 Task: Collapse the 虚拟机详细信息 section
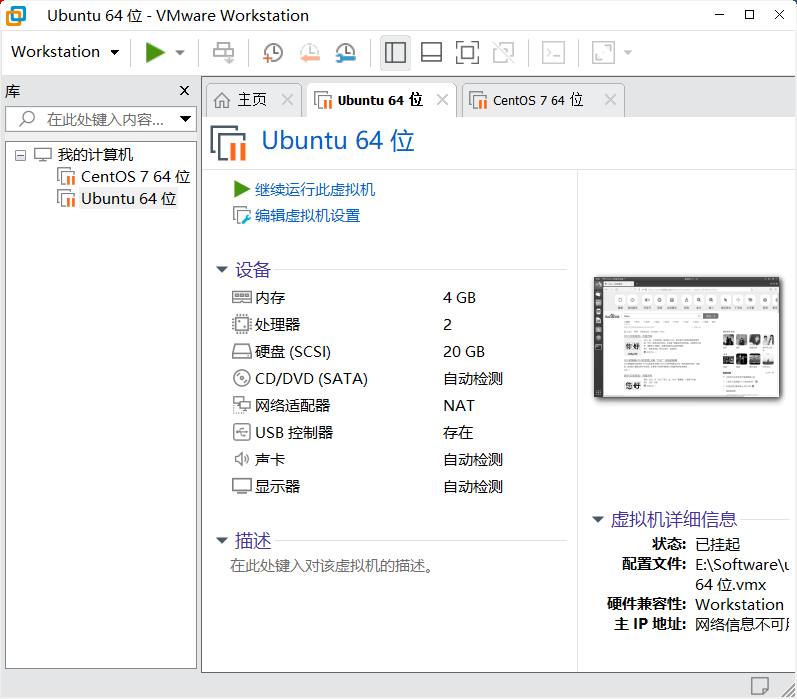598,520
